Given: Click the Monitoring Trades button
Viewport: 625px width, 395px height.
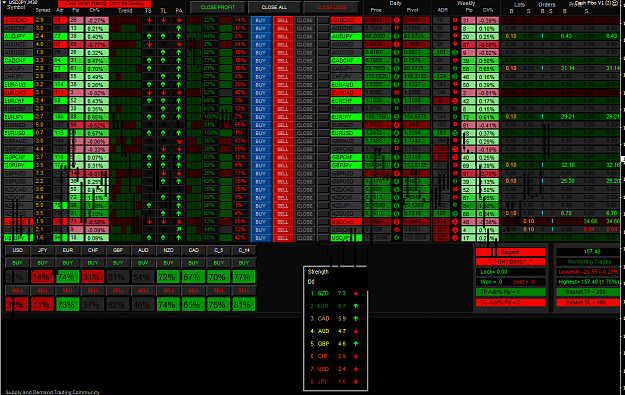Looking at the screenshot, I should [x=589, y=261].
